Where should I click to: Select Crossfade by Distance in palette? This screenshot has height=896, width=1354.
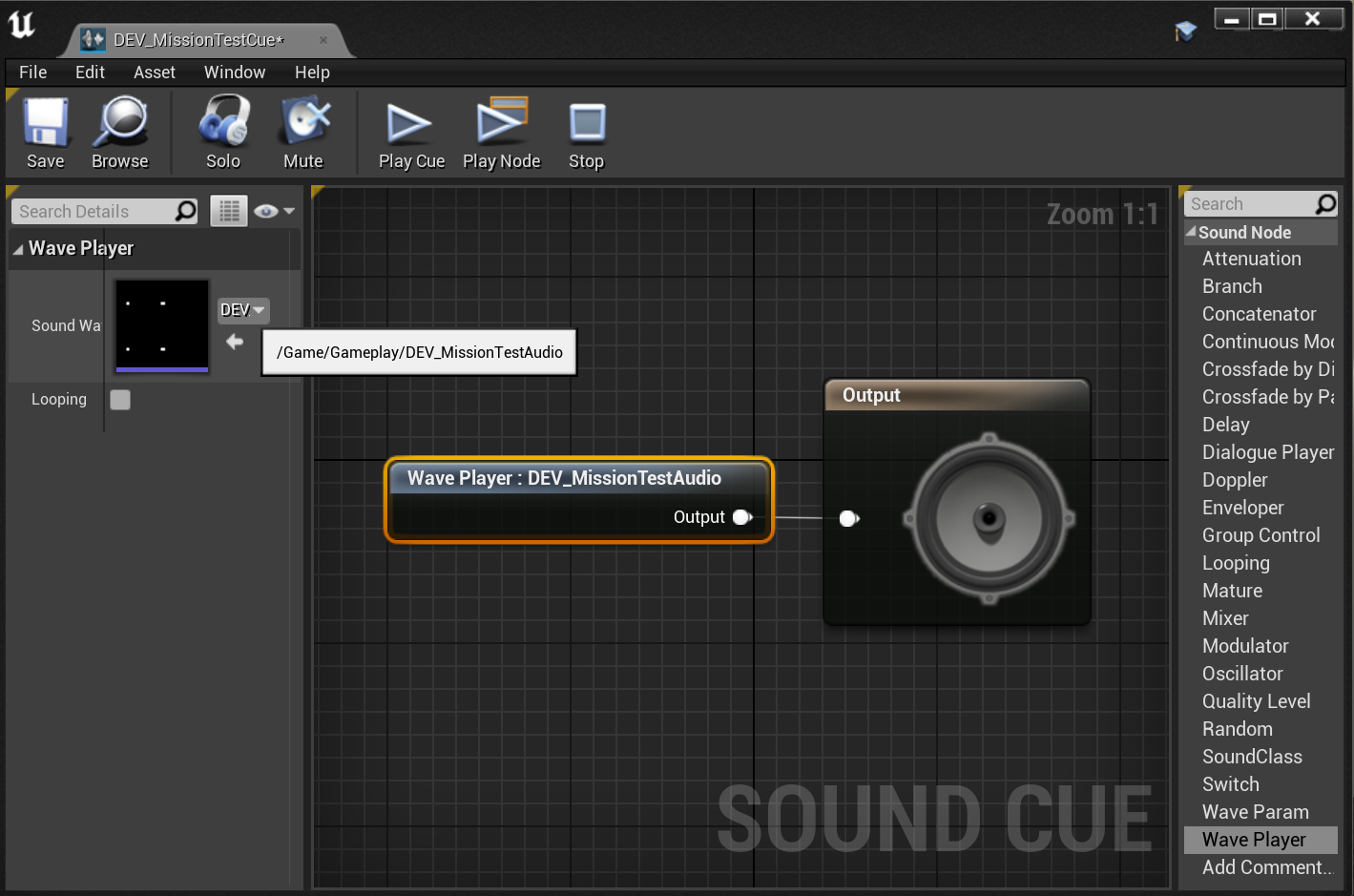1268,369
